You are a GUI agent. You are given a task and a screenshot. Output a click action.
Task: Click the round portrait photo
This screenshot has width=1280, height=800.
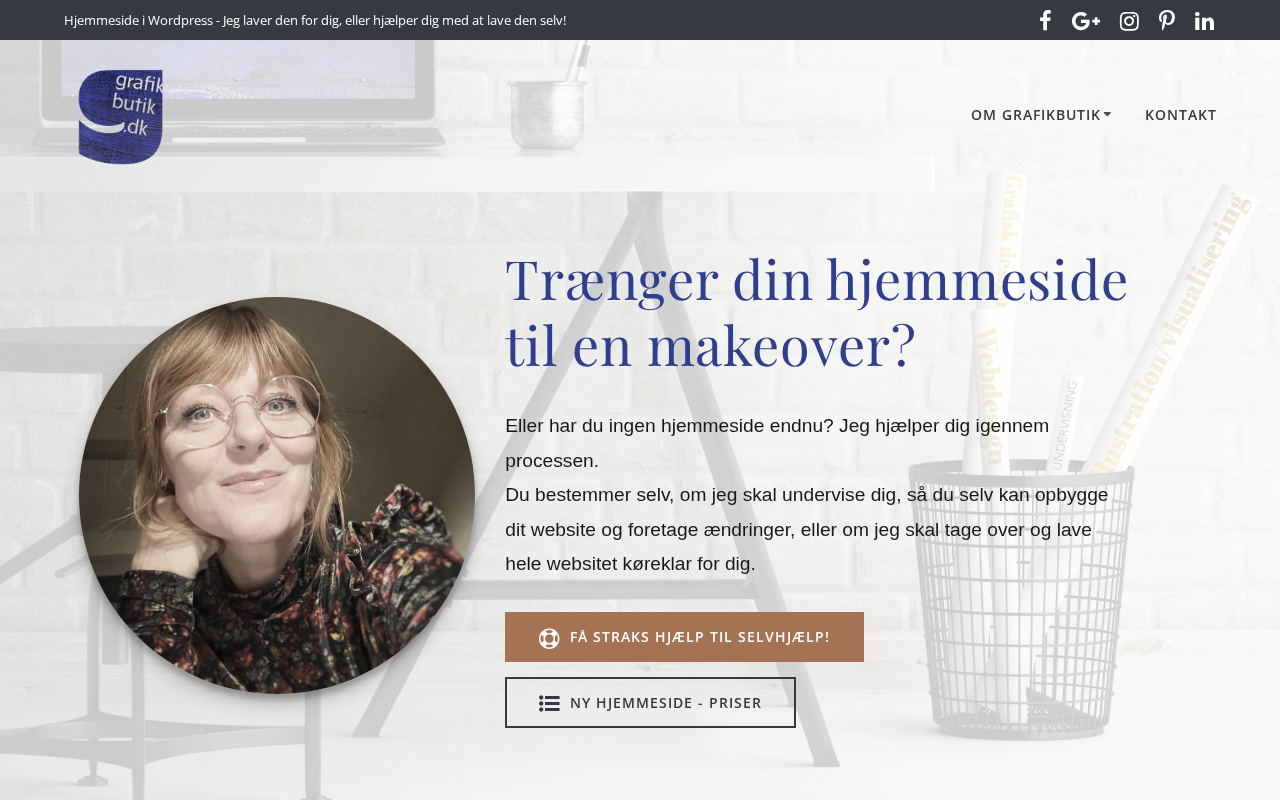(x=277, y=495)
